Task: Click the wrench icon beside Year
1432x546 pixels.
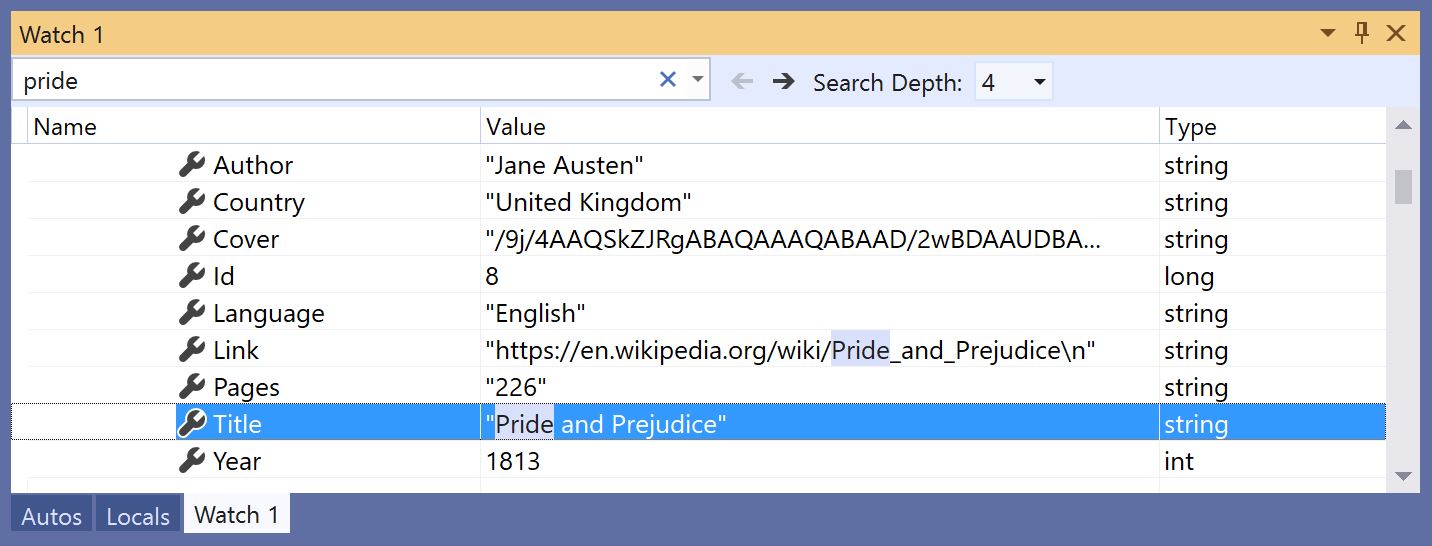Action: [x=192, y=461]
